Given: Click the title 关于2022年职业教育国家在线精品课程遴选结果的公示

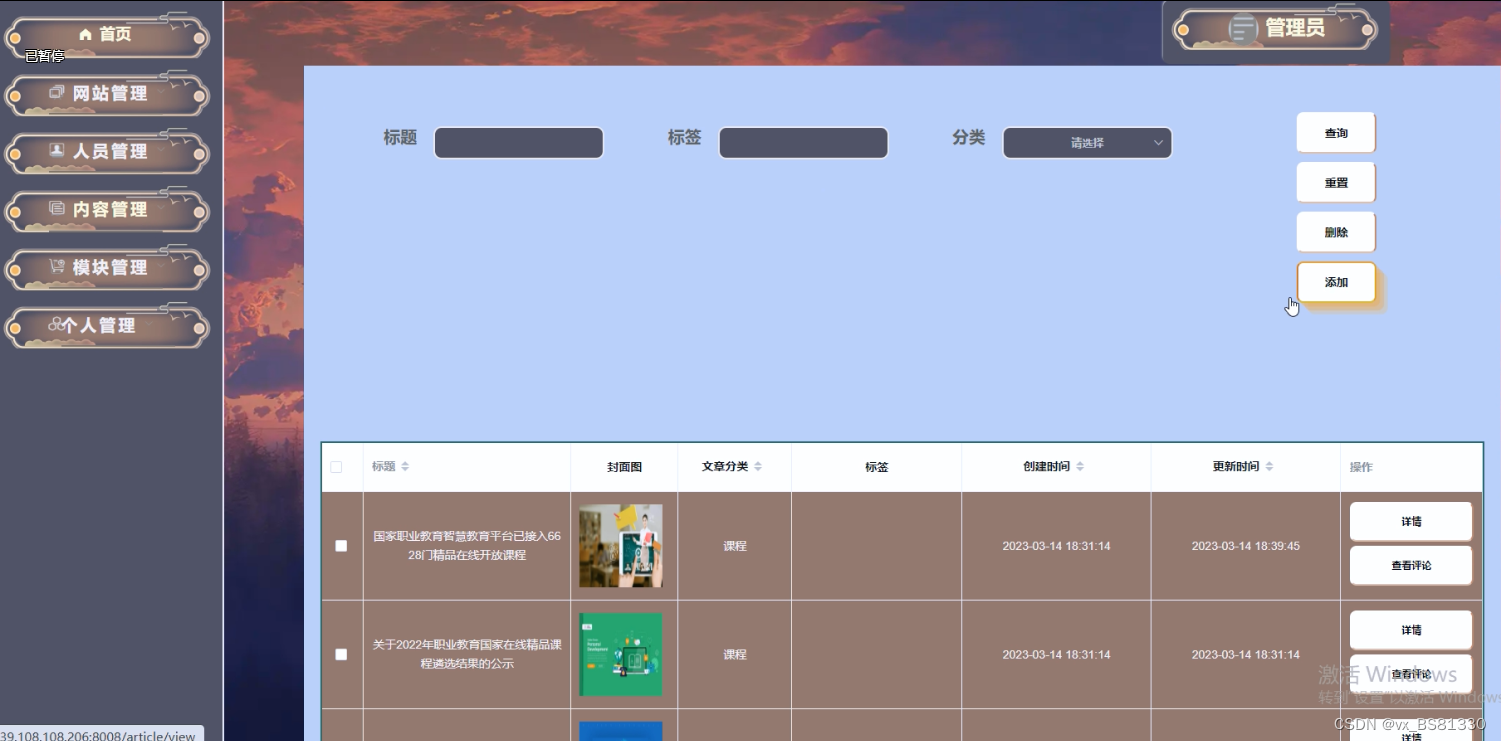Looking at the screenshot, I should click(467, 654).
